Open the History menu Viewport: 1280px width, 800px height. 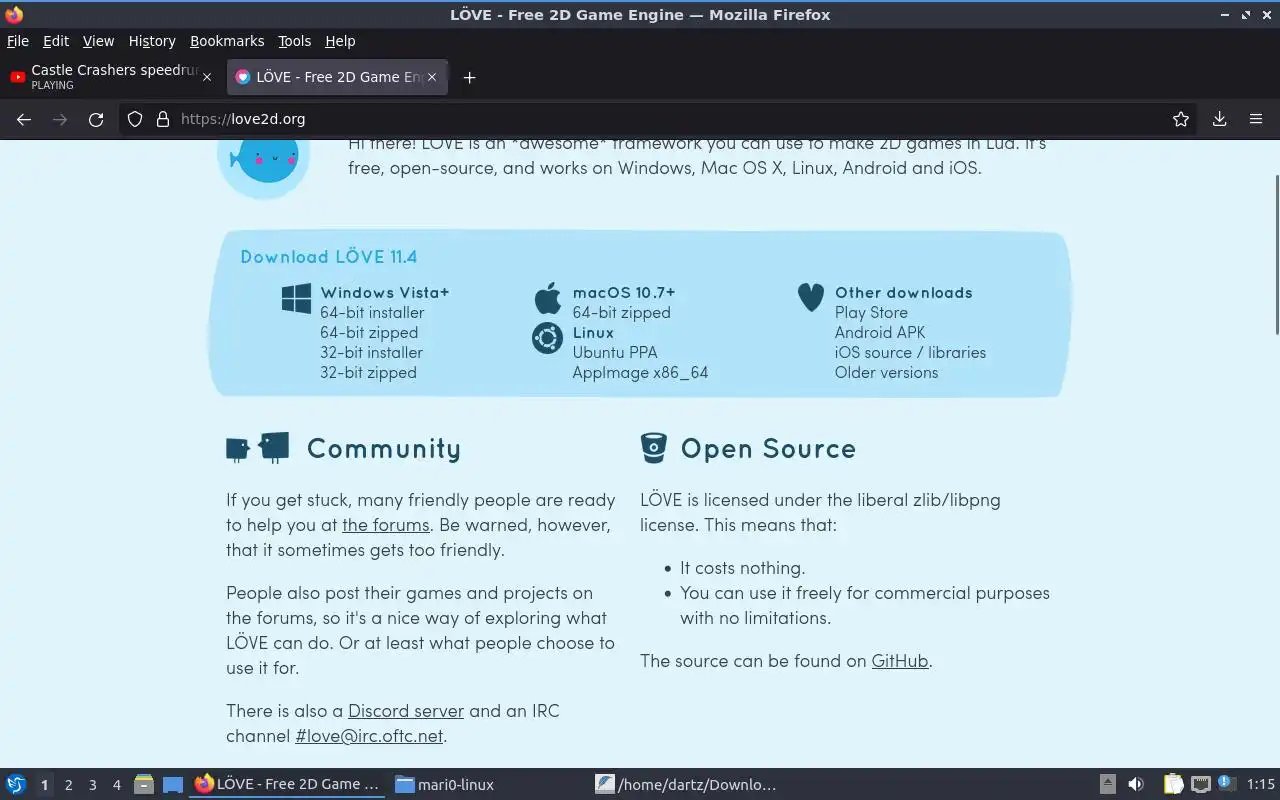pos(152,41)
